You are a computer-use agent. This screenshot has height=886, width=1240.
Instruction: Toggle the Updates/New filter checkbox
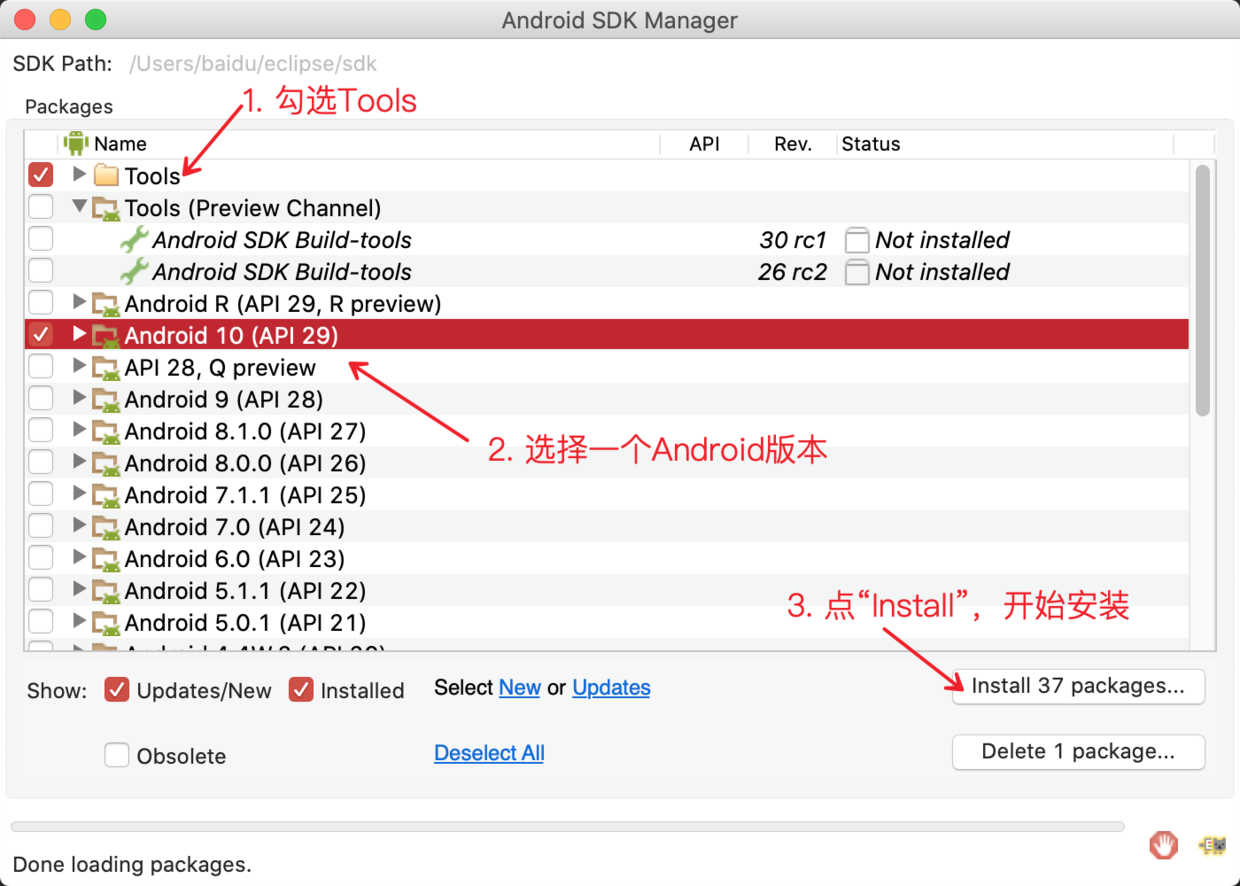[x=117, y=690]
